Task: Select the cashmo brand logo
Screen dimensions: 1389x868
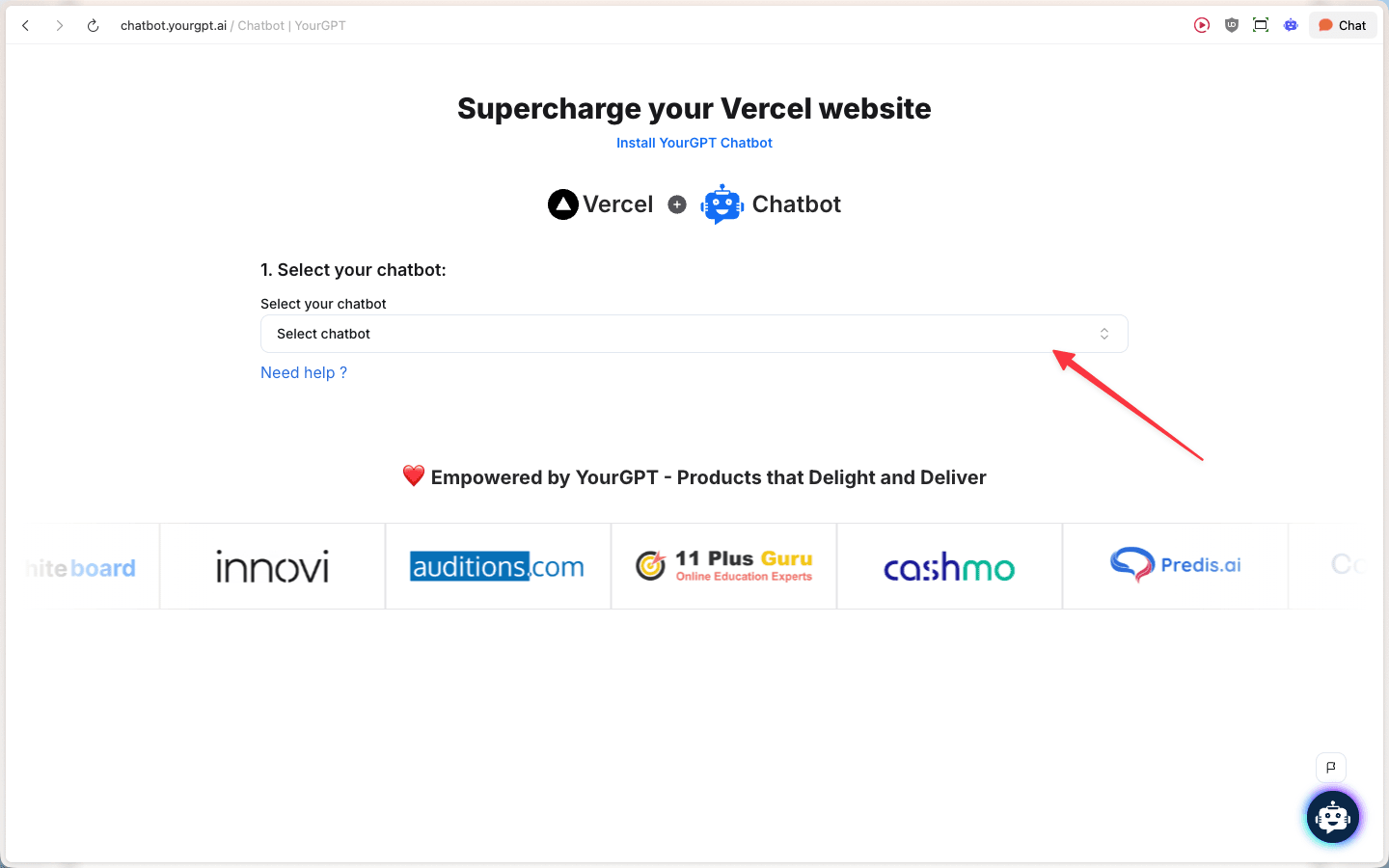Action: [949, 568]
